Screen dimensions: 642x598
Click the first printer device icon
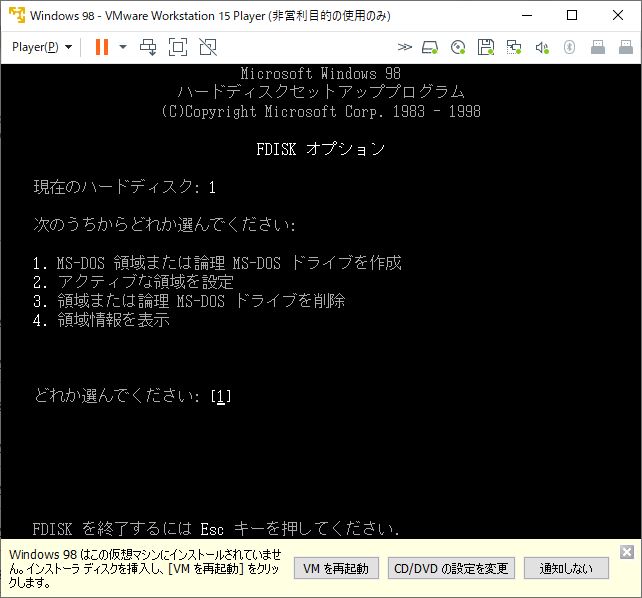pos(598,47)
